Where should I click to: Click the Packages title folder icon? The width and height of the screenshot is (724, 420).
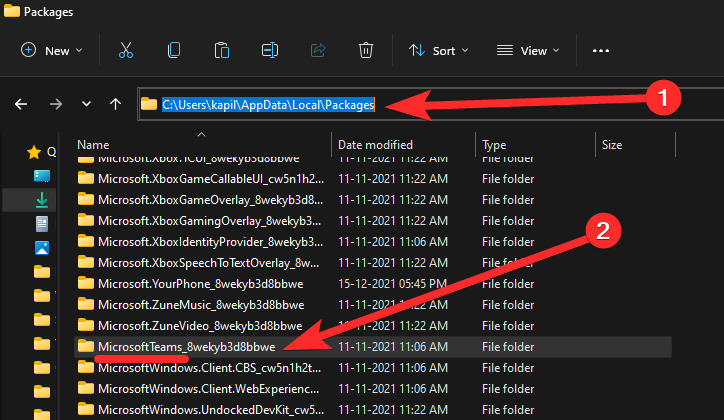pos(12,10)
